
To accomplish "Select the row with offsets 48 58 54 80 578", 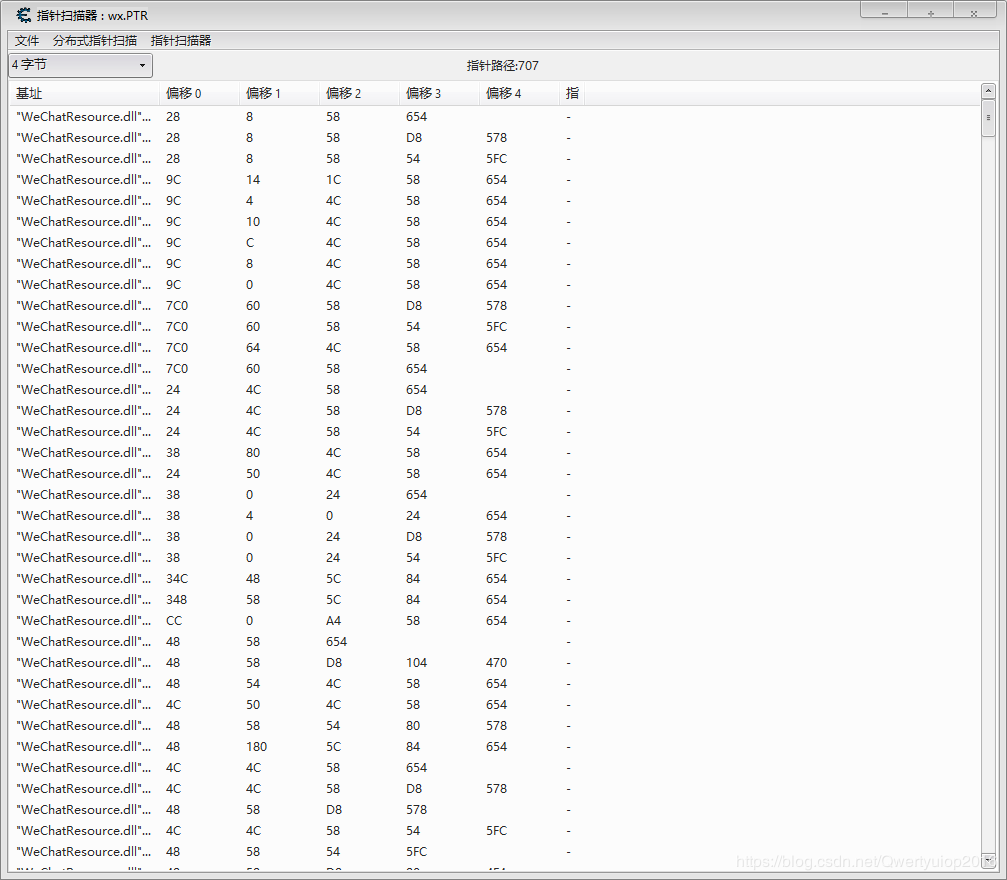I will click(495, 725).
